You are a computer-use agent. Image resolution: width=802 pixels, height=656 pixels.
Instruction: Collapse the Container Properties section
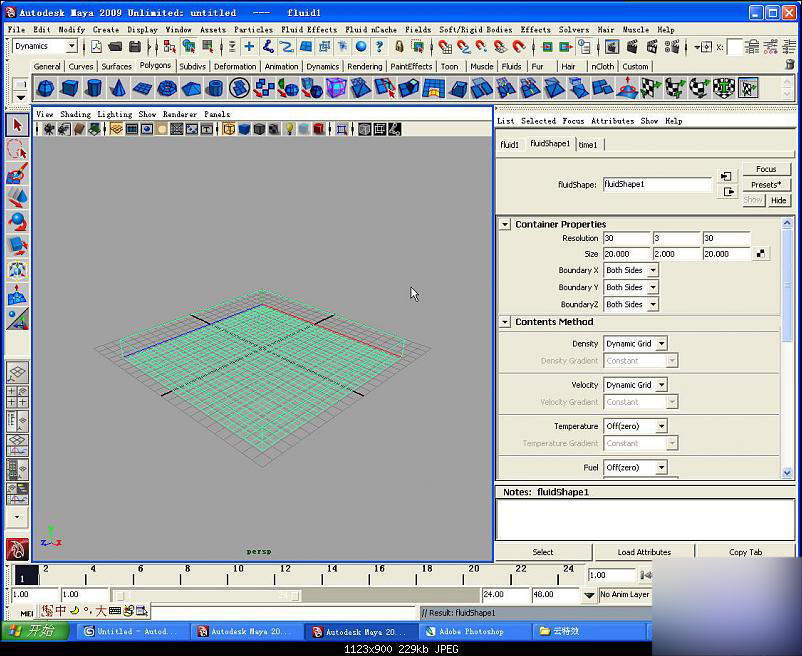pyautogui.click(x=506, y=224)
